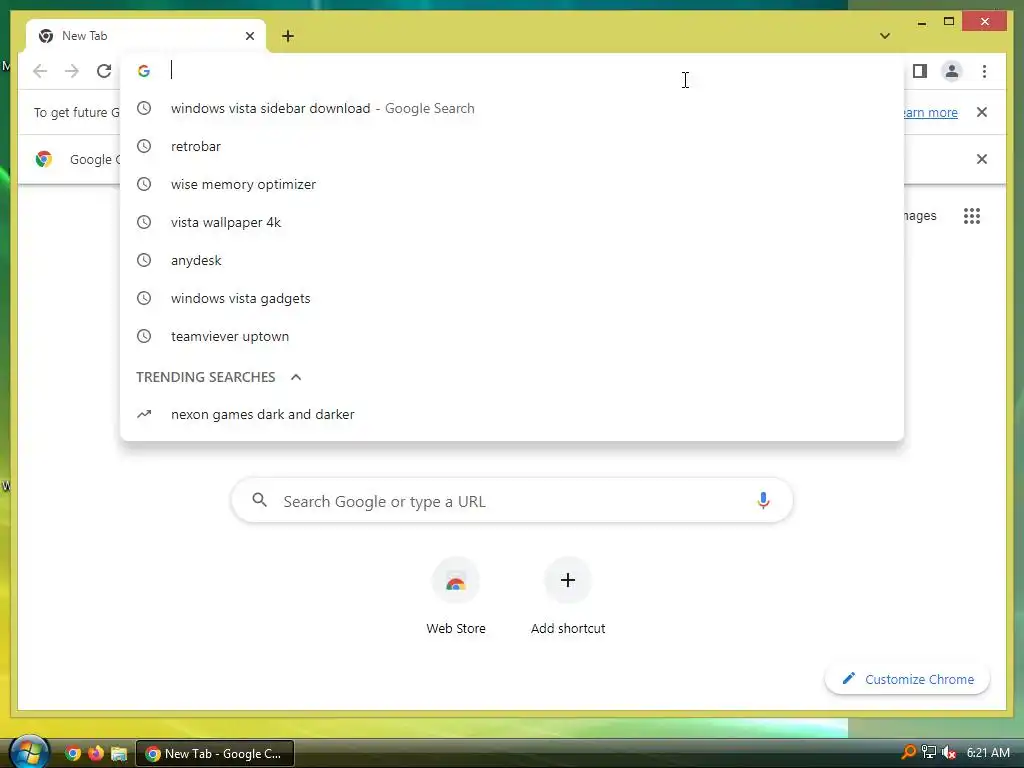Close the New Tab tab
The height and width of the screenshot is (768, 1024).
tap(249, 36)
